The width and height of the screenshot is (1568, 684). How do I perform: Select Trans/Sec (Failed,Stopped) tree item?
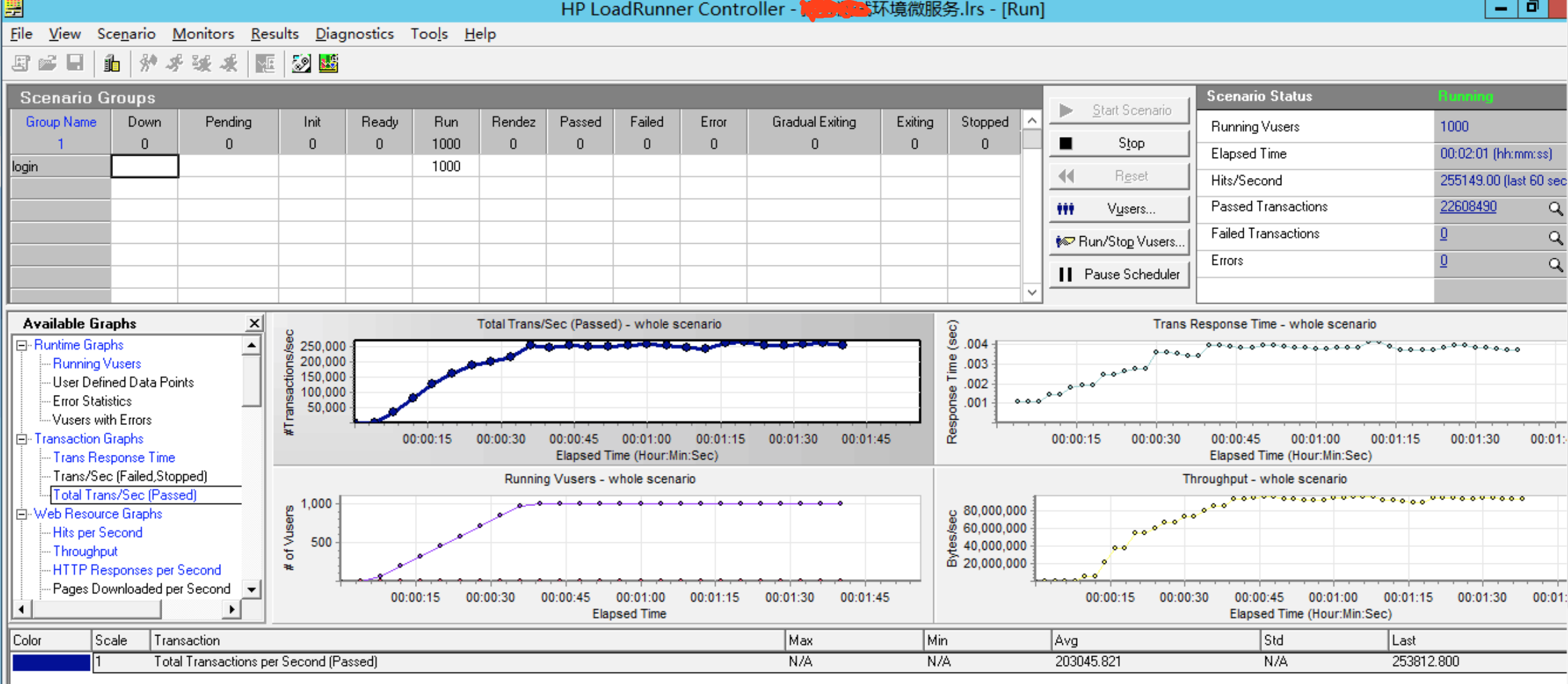coord(130,477)
